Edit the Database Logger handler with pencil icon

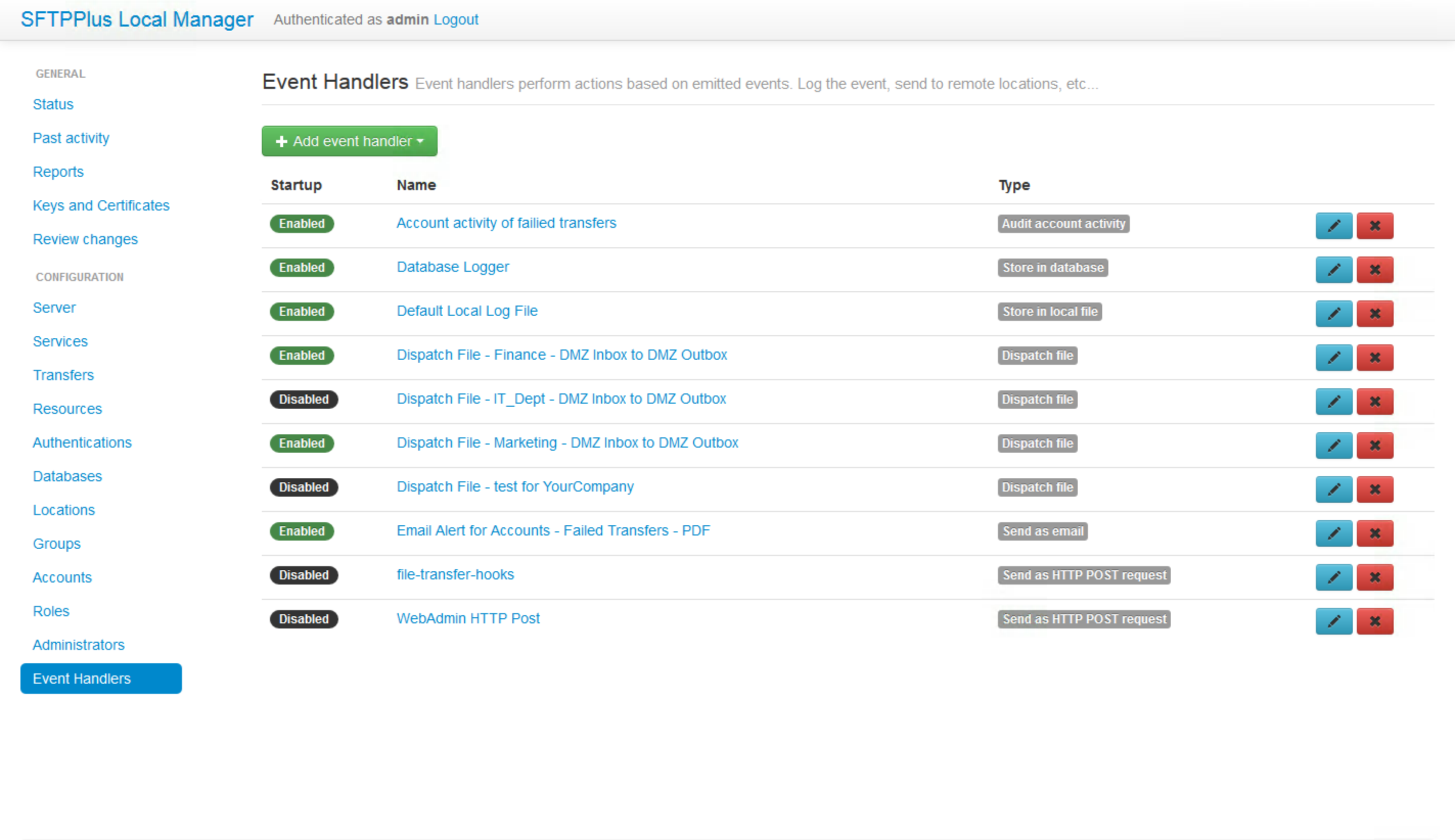click(1333, 269)
